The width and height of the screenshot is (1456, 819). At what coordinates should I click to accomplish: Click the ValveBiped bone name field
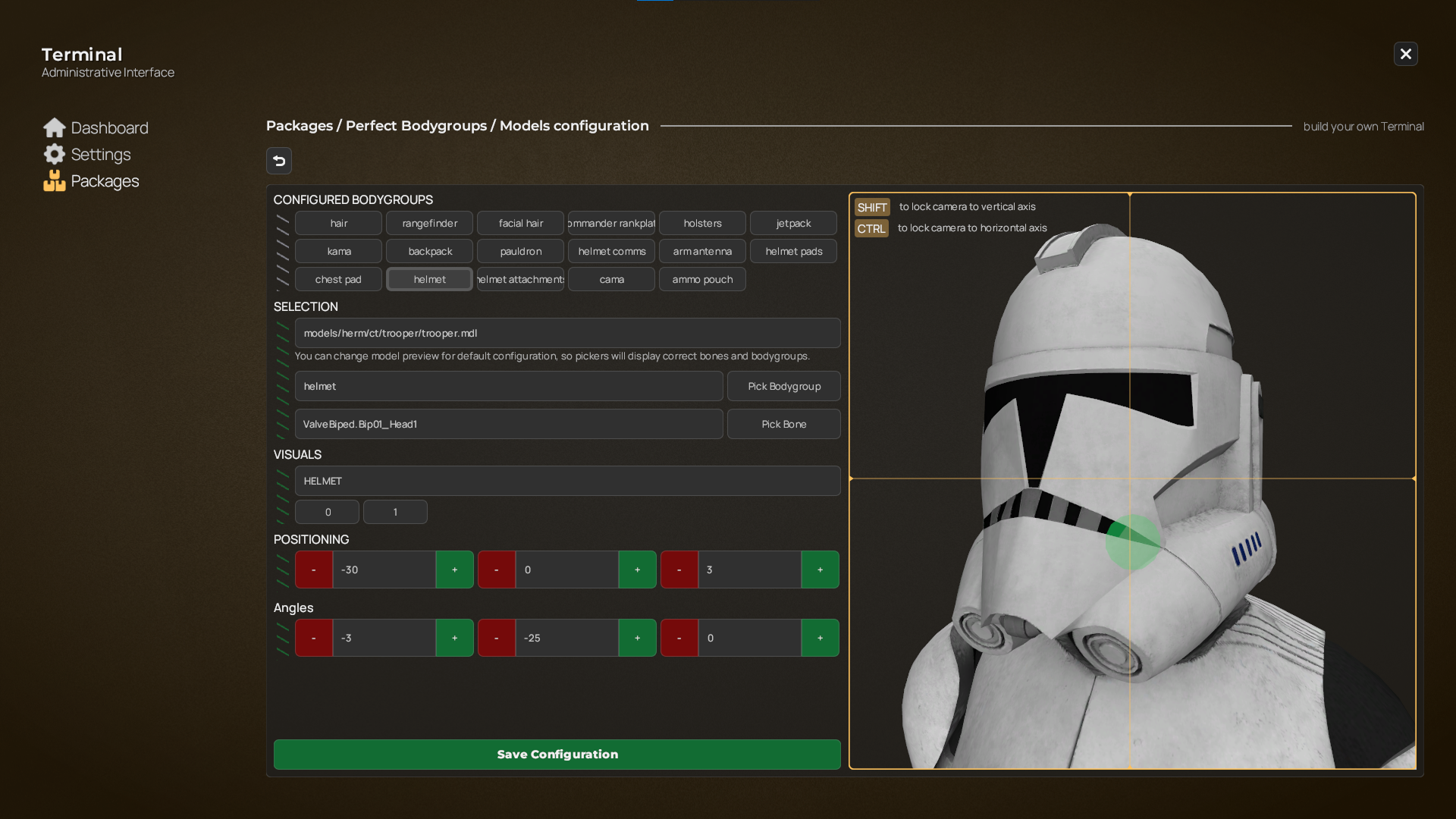pos(509,424)
